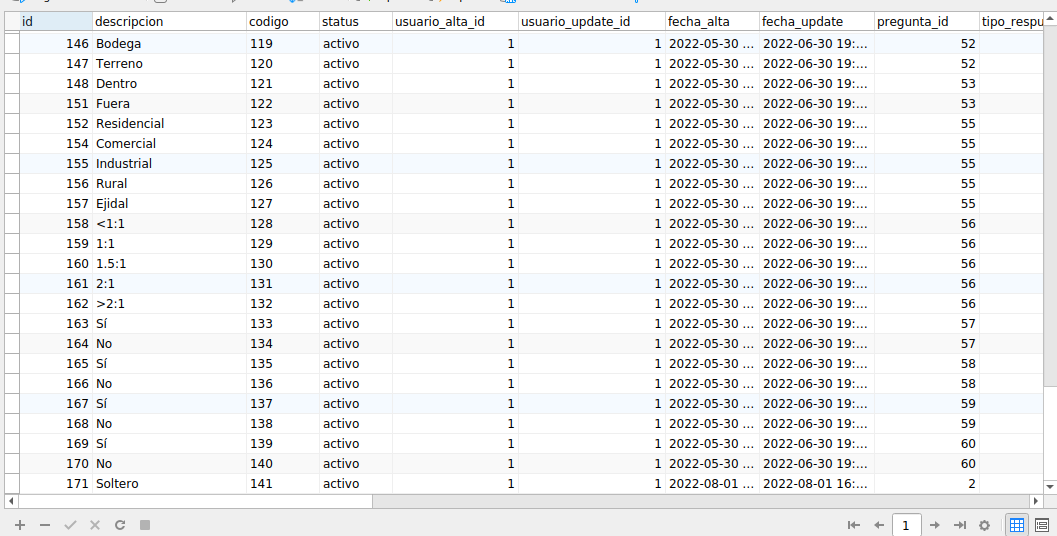Go to the previous page of records
The image size is (1057, 536).
click(879, 525)
